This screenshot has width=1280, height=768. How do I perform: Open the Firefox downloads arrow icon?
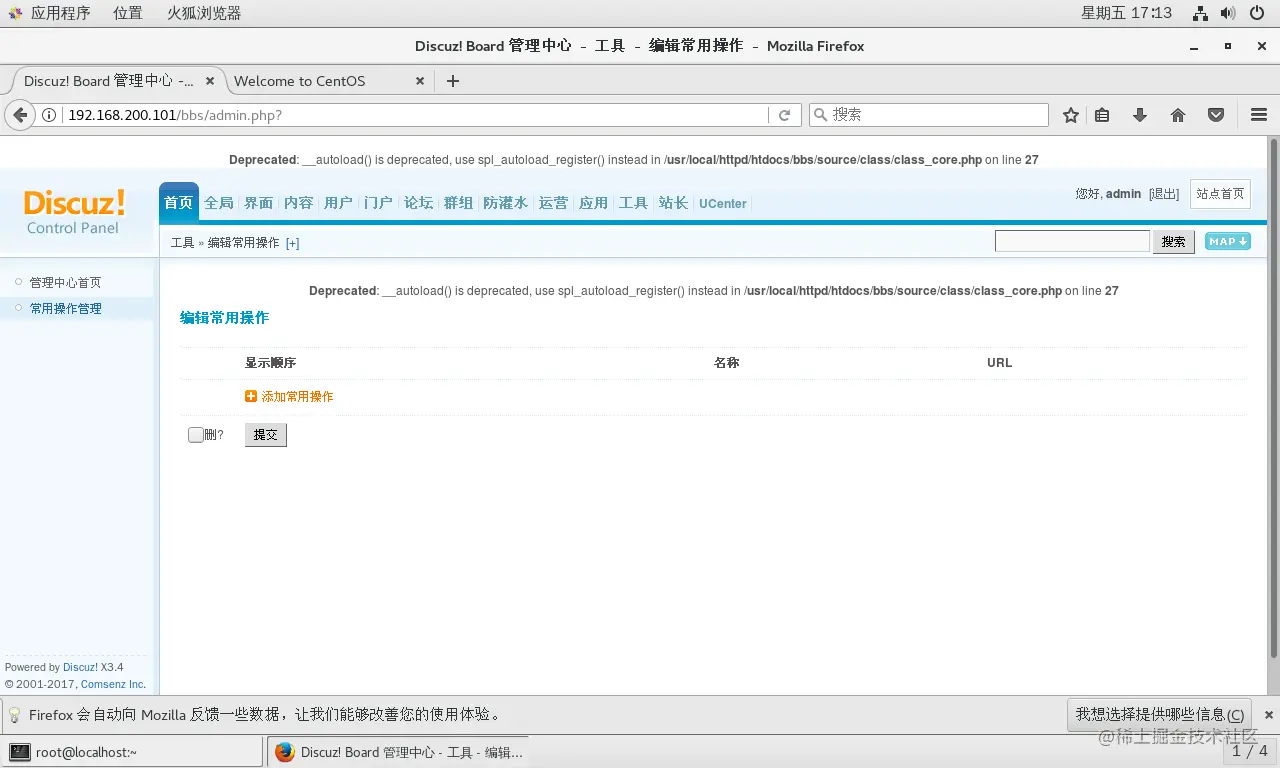point(1140,115)
